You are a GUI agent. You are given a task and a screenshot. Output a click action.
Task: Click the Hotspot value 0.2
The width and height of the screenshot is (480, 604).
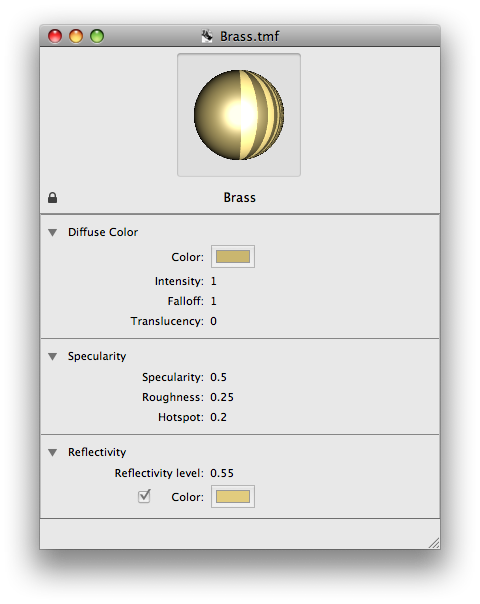[218, 417]
